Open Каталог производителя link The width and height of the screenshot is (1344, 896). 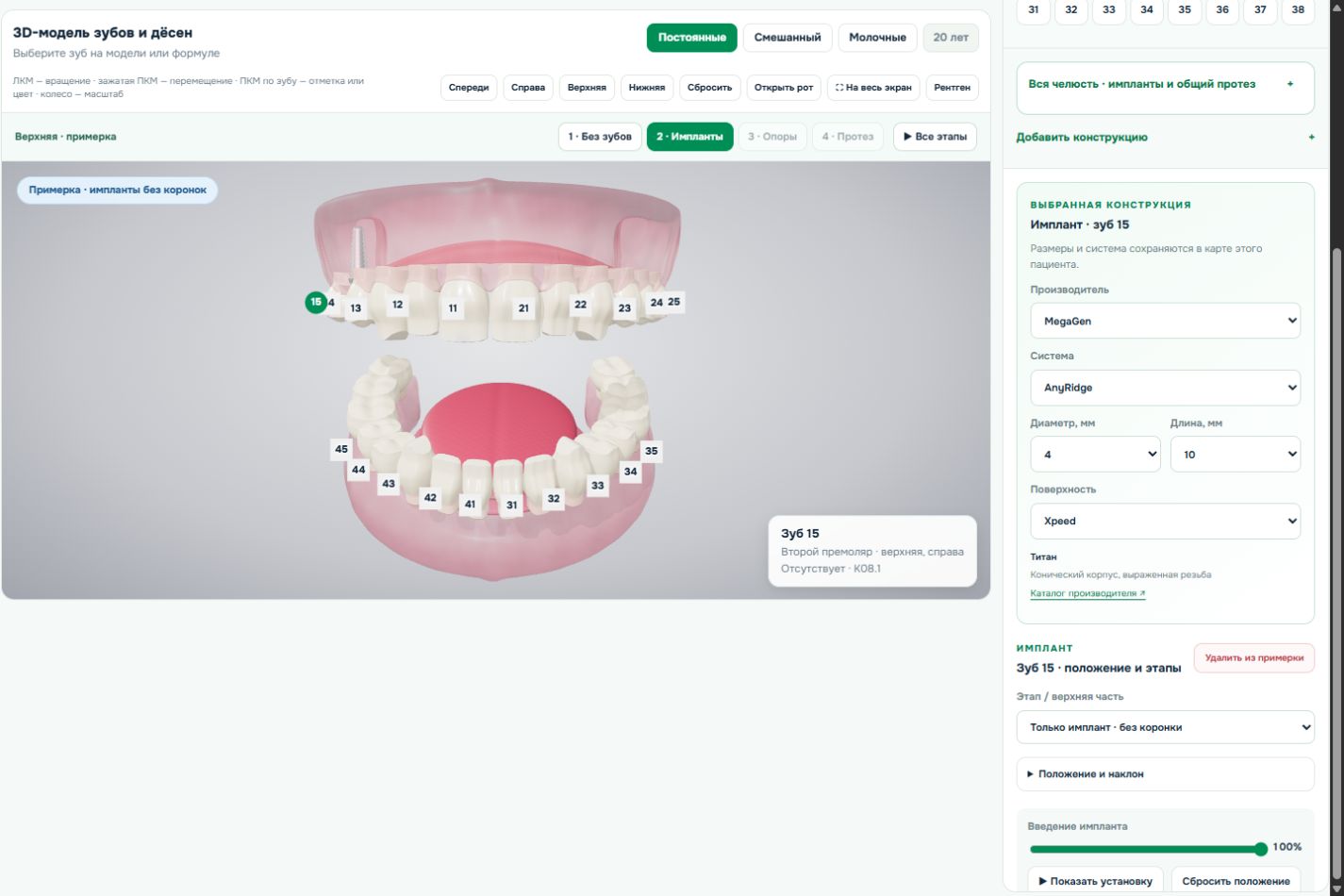click(x=1087, y=594)
